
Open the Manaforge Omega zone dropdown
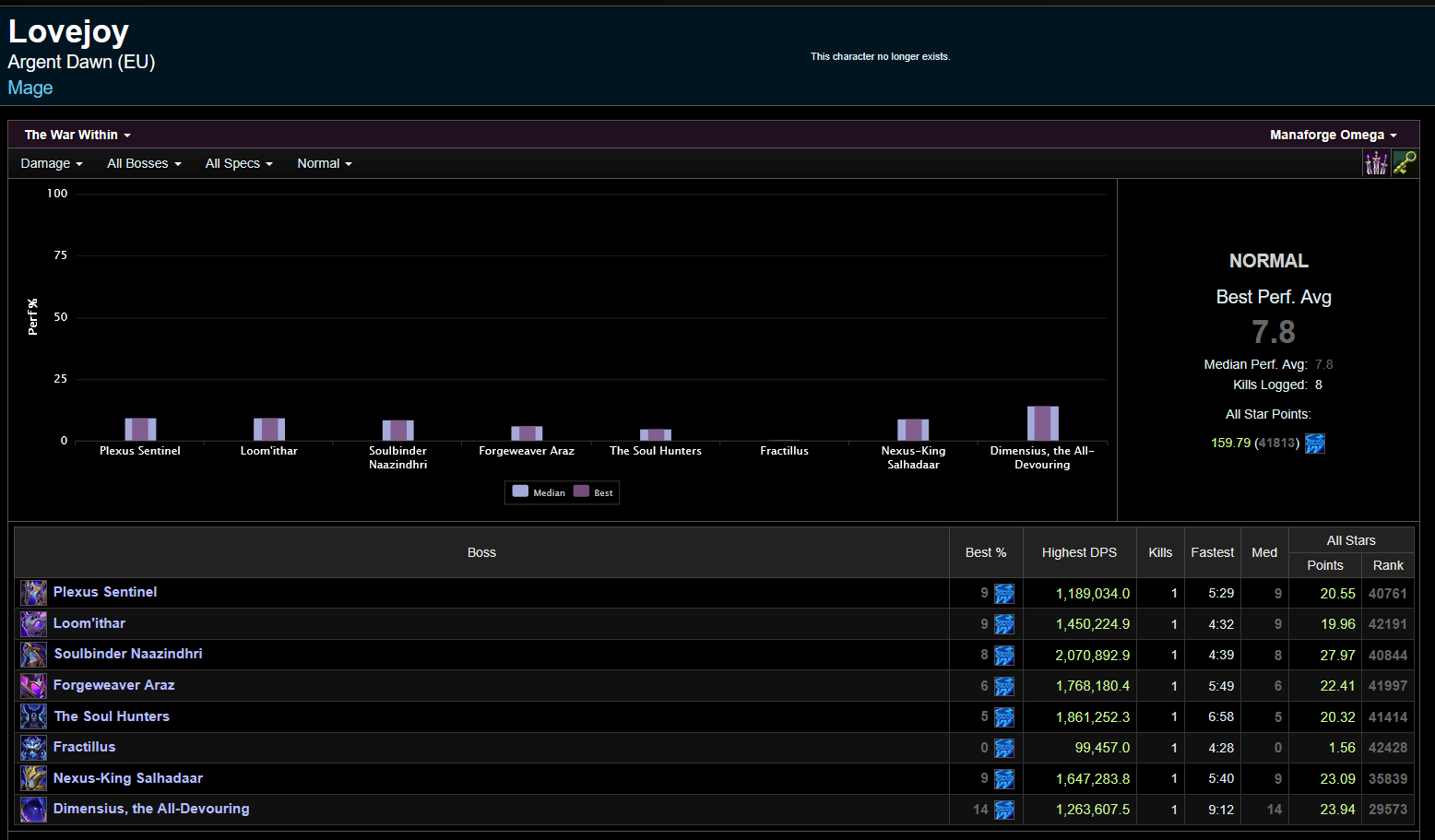(x=1333, y=135)
